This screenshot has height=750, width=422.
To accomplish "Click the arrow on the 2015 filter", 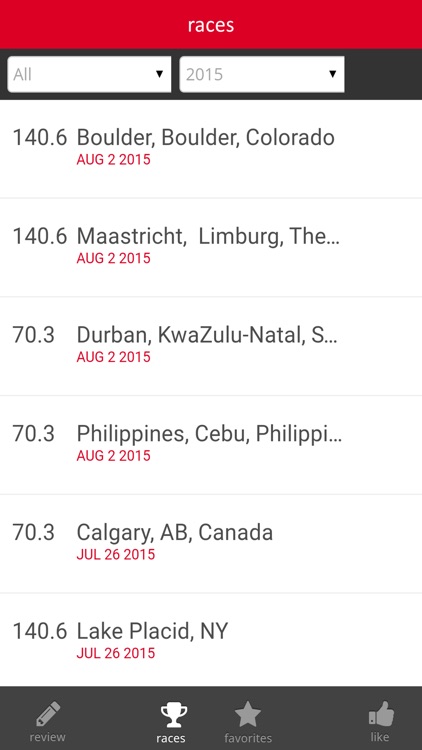I will [x=332, y=74].
